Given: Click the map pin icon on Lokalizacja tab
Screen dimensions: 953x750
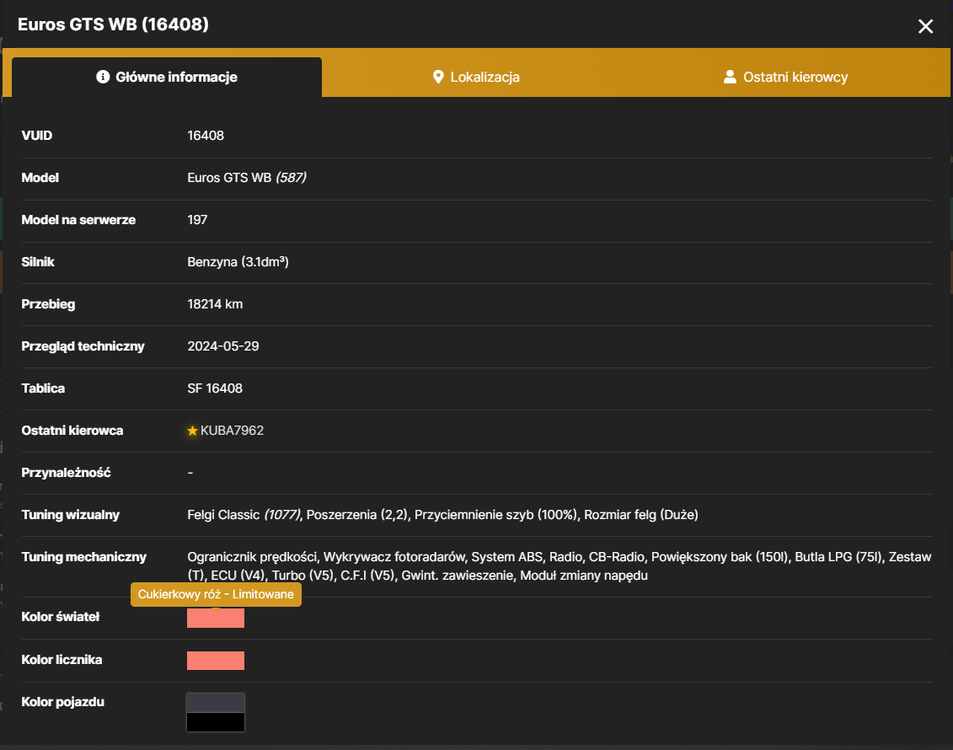Looking at the screenshot, I should (438, 77).
